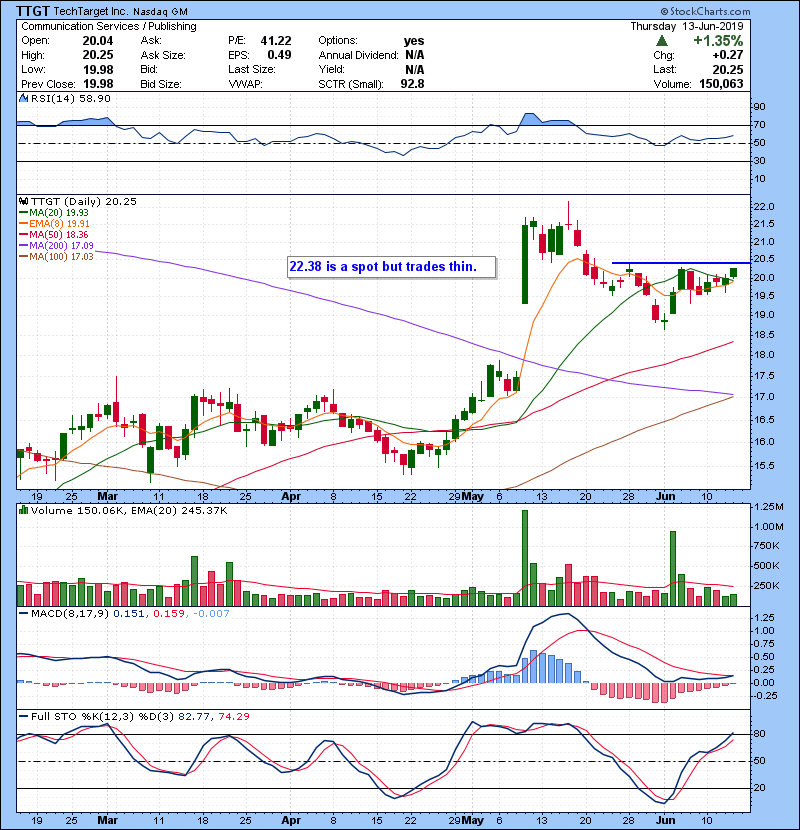Click the Open value '20.04'

click(97, 41)
